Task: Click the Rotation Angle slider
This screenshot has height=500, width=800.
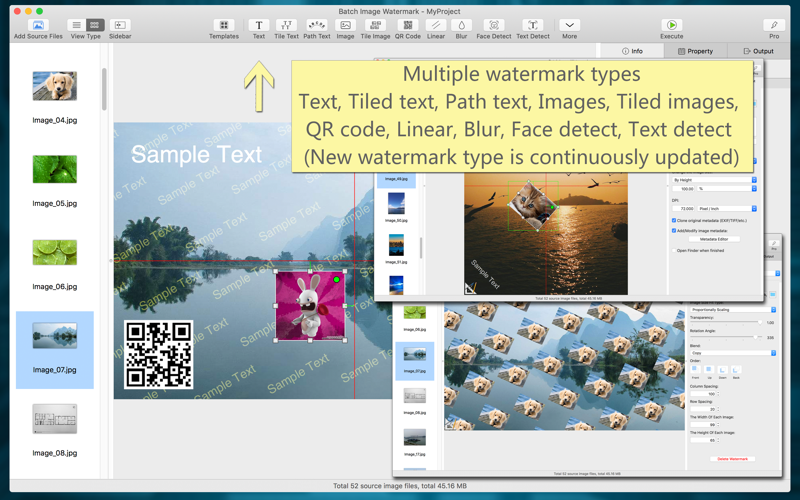Action: 727,337
